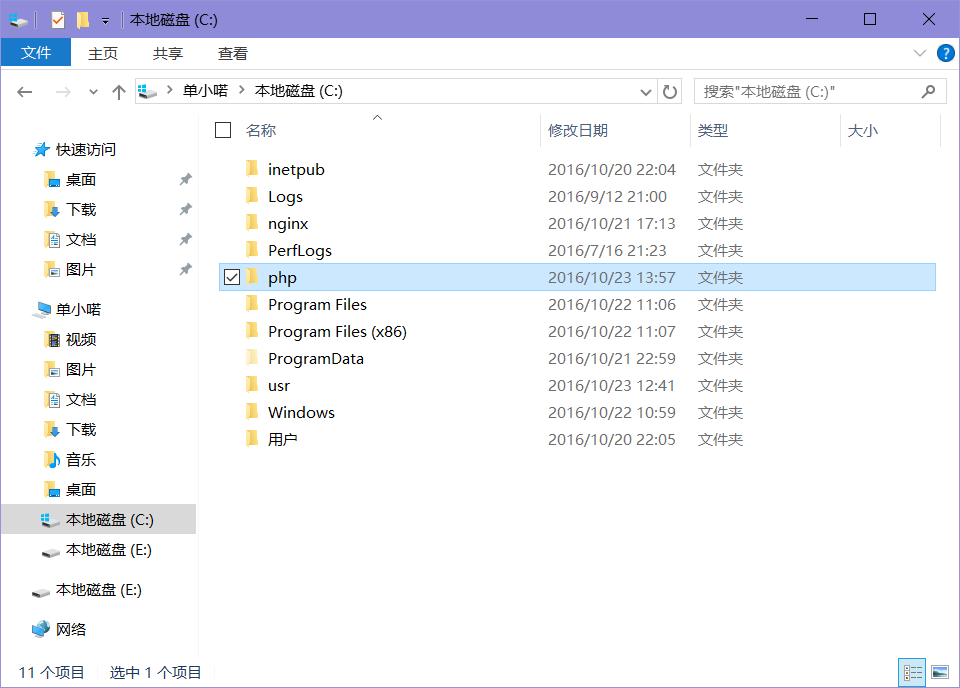This screenshot has height=688, width=960.
Task: Select the Windows folder icon
Action: click(252, 411)
